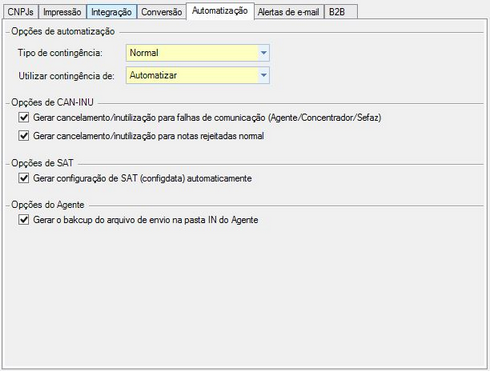Toggle cancelamento for notas rejeitadas normal
Image resolution: width=490 pixels, height=371 pixels.
(x=24, y=136)
